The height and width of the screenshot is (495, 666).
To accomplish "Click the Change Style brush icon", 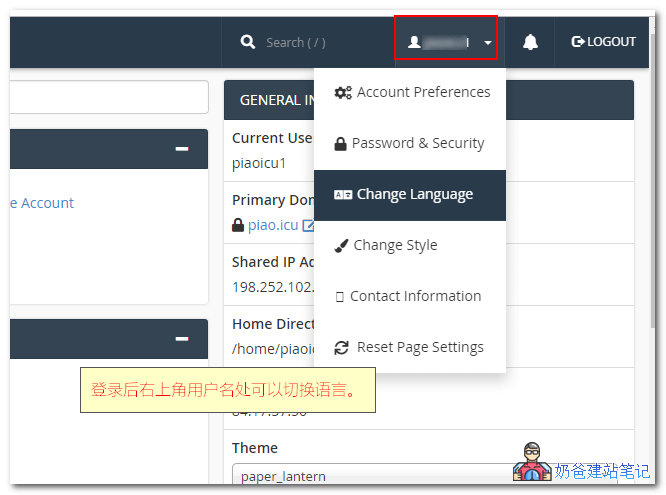I will click(341, 246).
